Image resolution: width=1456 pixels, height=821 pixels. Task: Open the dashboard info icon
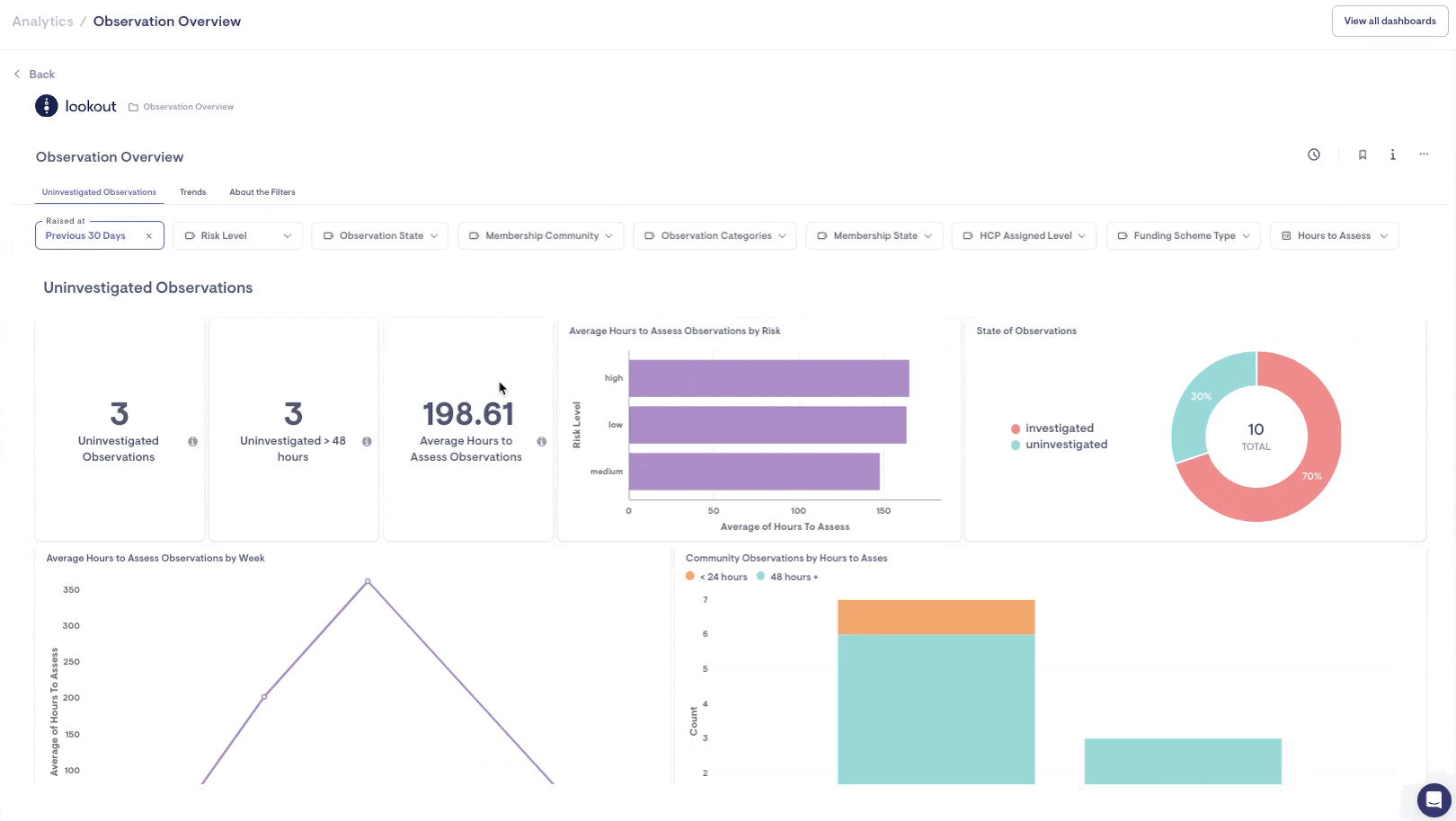1393,154
